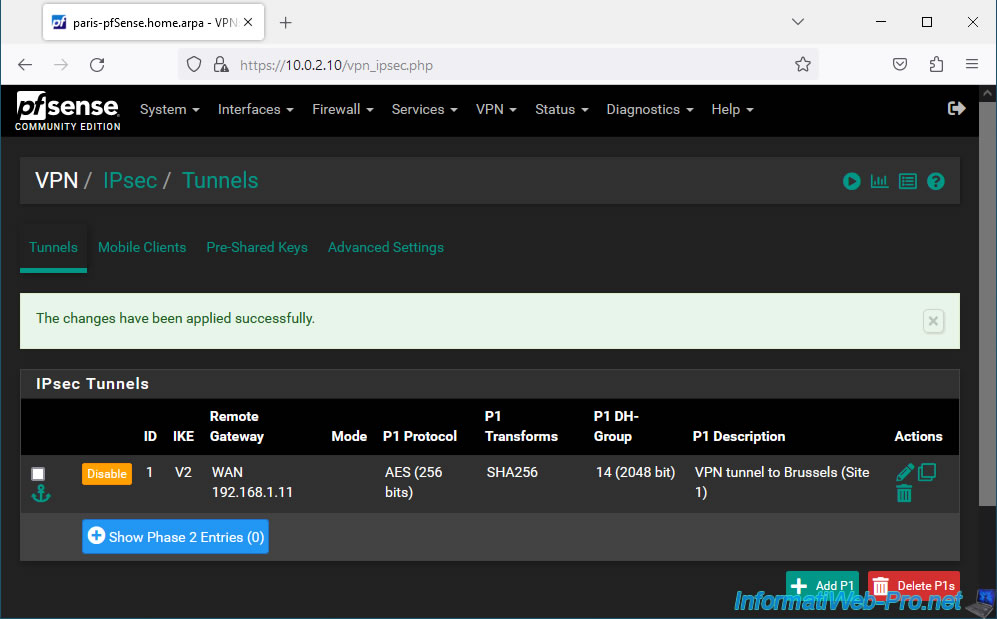Copy phase 1 with the duplicate icon
Image resolution: width=997 pixels, height=619 pixels.
point(926,472)
